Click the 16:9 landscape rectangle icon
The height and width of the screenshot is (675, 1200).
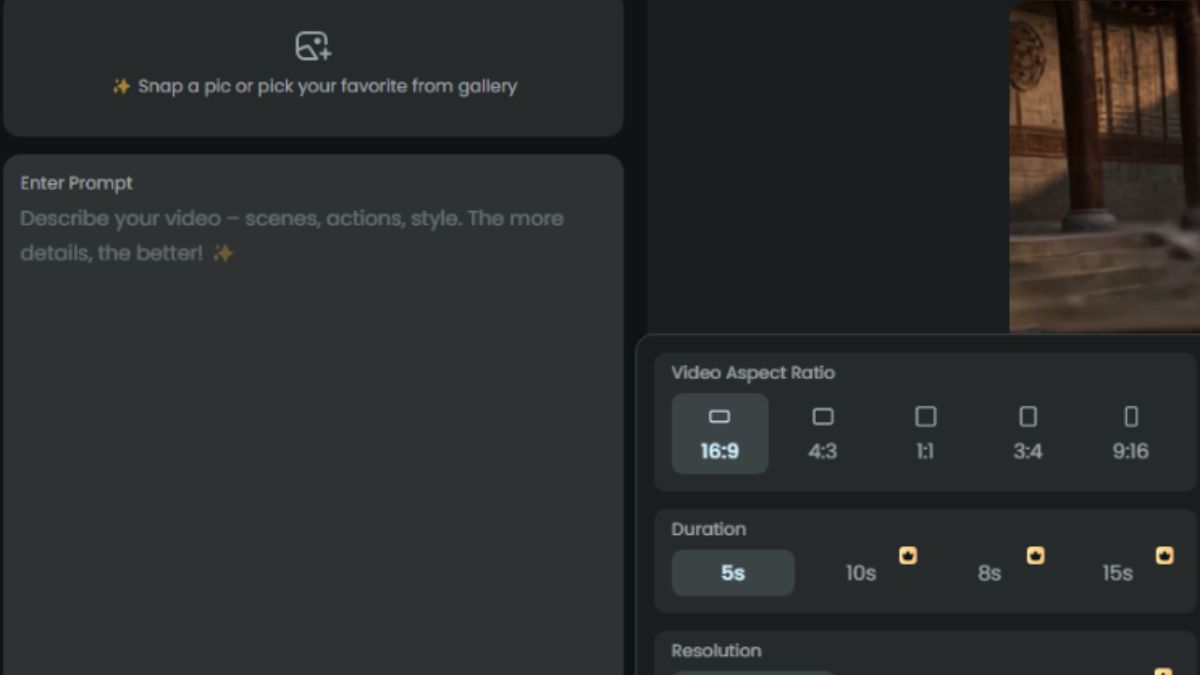coord(720,416)
